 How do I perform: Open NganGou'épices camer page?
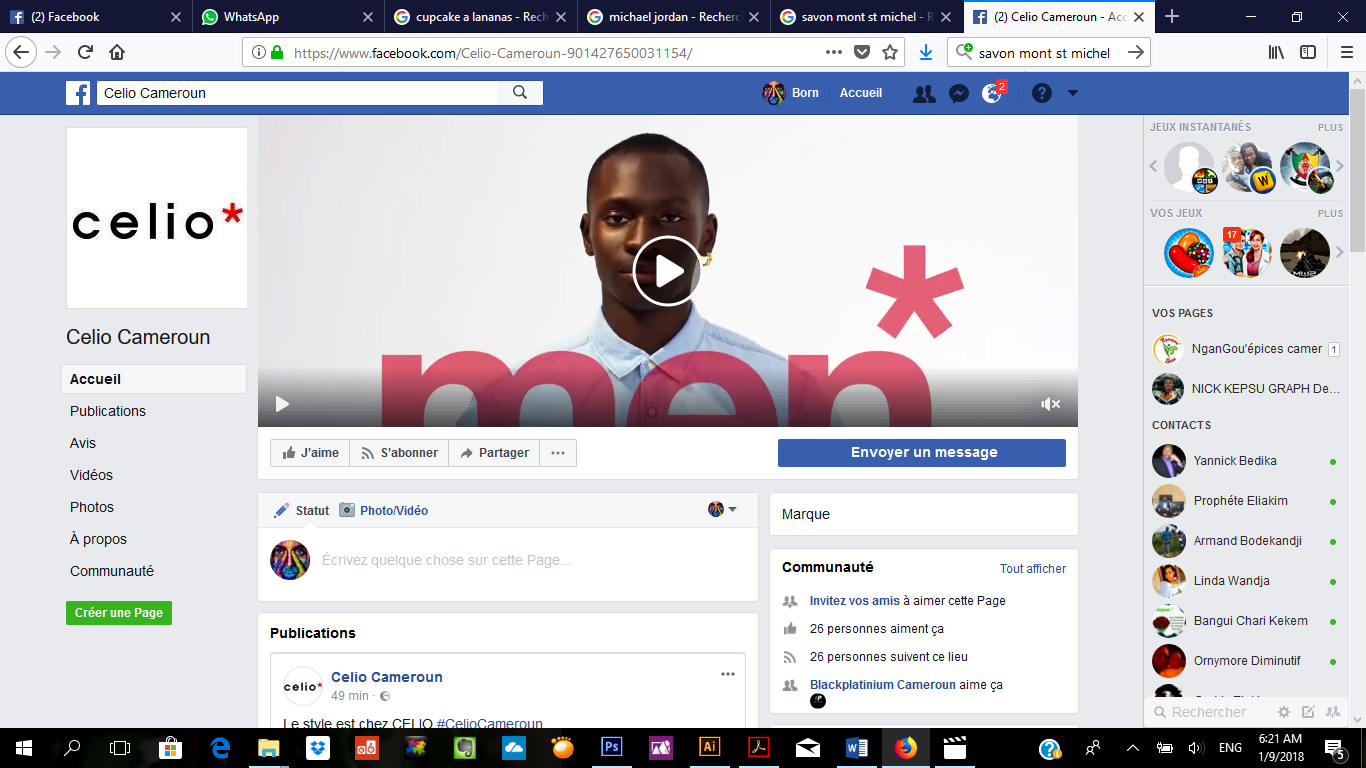[x=1247, y=349]
